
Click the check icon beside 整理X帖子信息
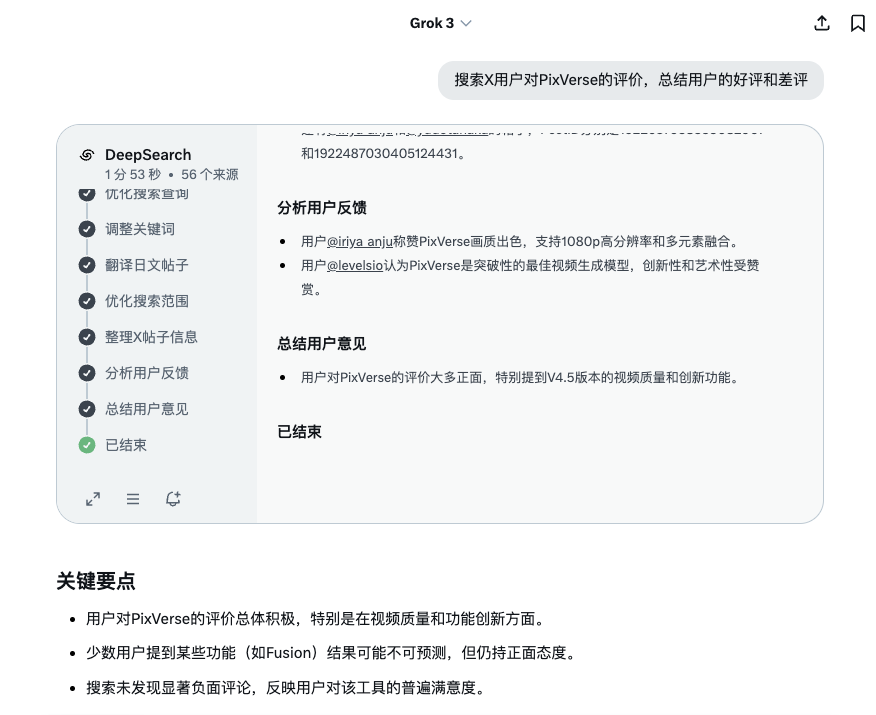87,337
